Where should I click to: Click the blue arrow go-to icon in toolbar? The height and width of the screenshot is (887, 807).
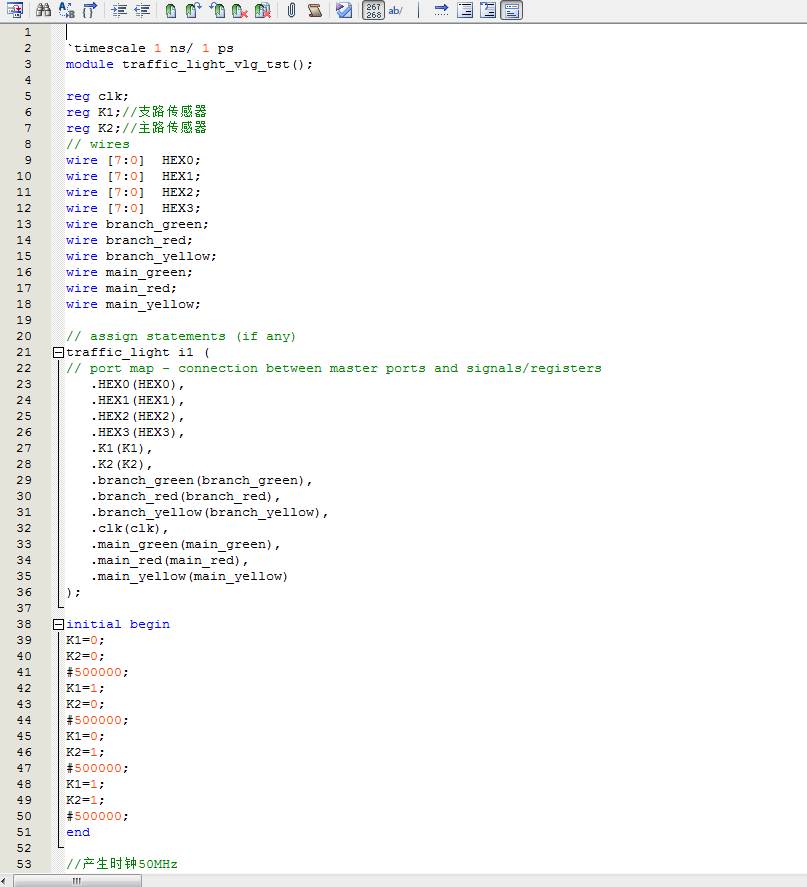pos(441,10)
